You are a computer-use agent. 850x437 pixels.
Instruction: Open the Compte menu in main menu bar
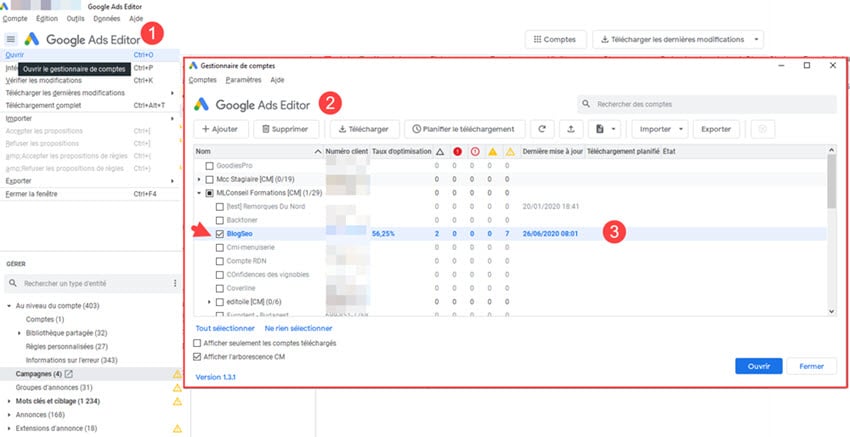[x=15, y=18]
